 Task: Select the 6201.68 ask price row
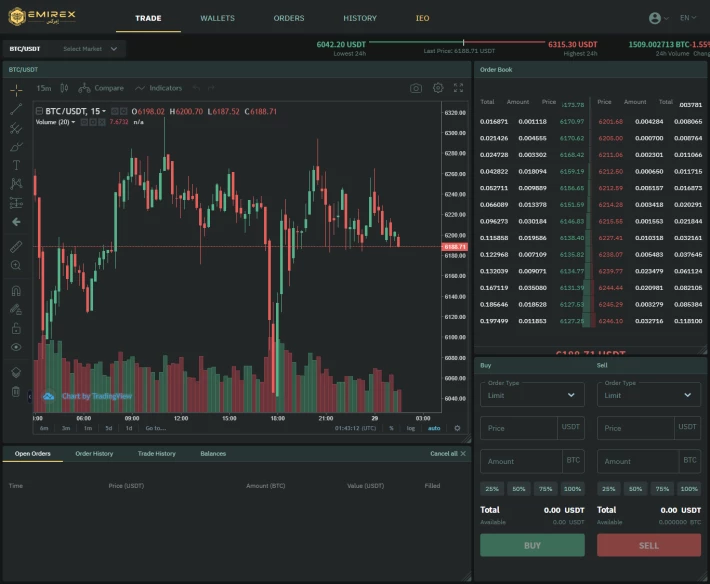point(650,122)
